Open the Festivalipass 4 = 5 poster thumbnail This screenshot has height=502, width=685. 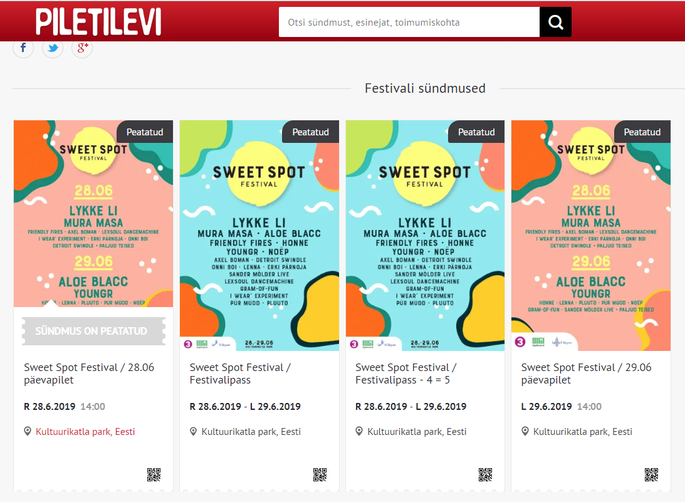pyautogui.click(x=425, y=235)
